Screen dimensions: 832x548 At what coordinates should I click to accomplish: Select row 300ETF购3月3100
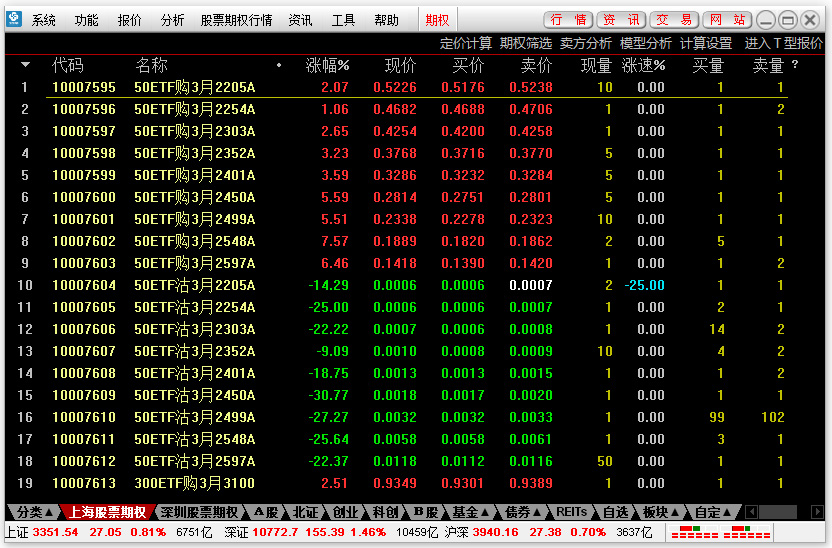[417, 483]
